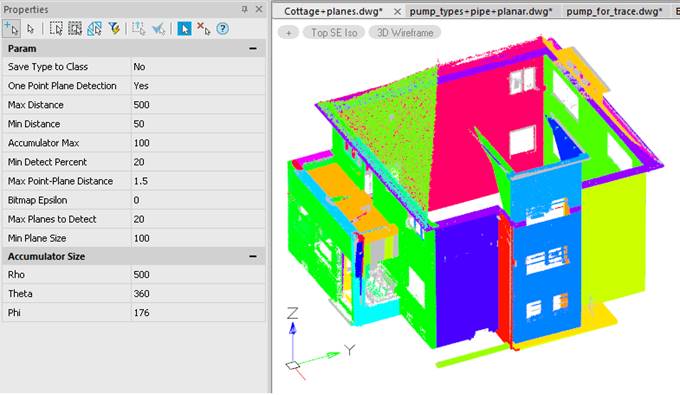This screenshot has width=680, height=395.
Task: Click Rho value 500
Action: click(x=198, y=275)
